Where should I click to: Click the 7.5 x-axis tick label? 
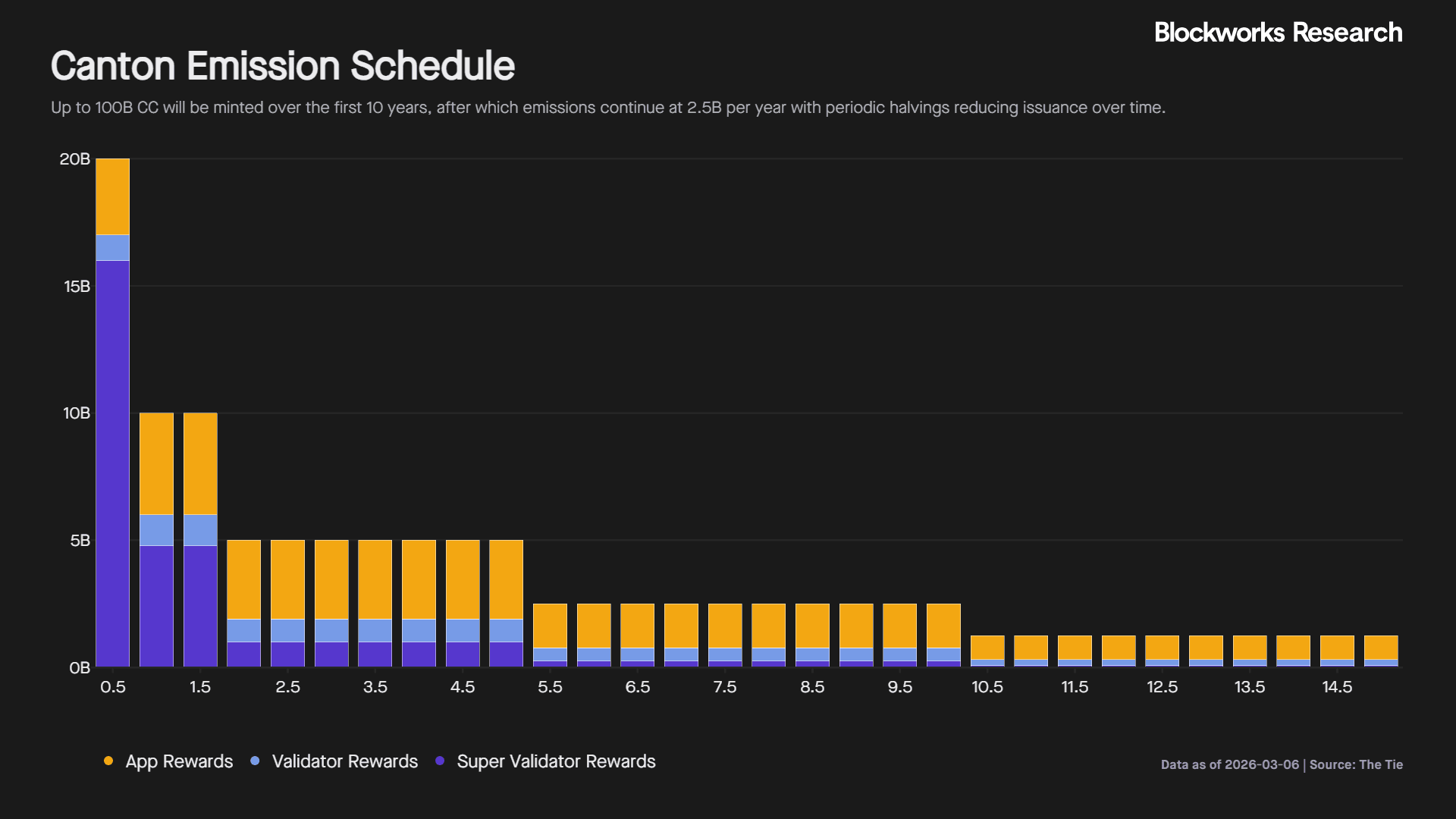(x=725, y=687)
